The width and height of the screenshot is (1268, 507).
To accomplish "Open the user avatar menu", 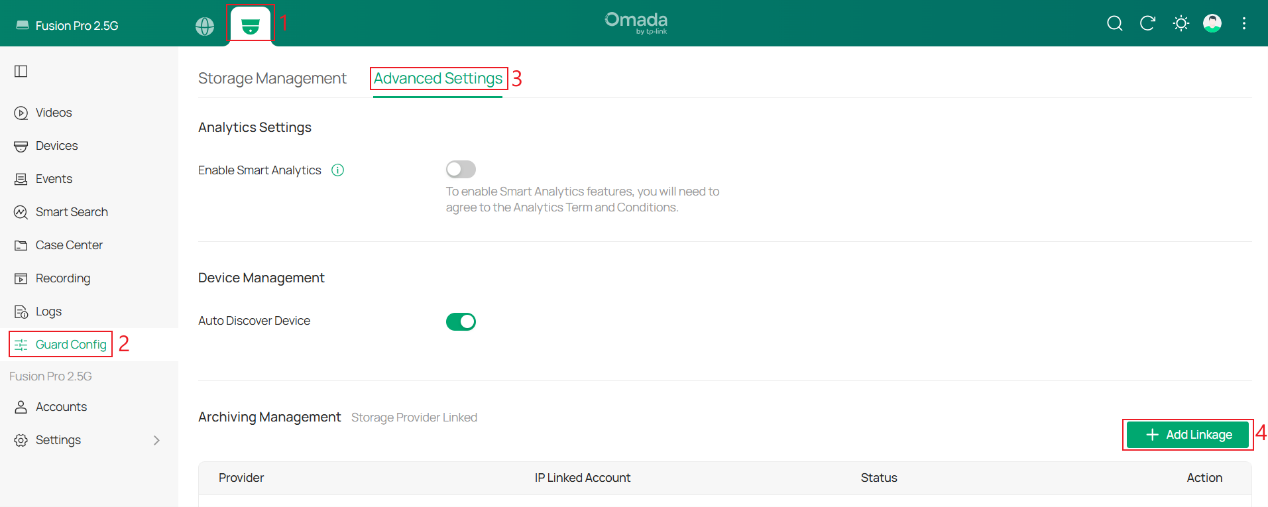I will click(x=1212, y=23).
